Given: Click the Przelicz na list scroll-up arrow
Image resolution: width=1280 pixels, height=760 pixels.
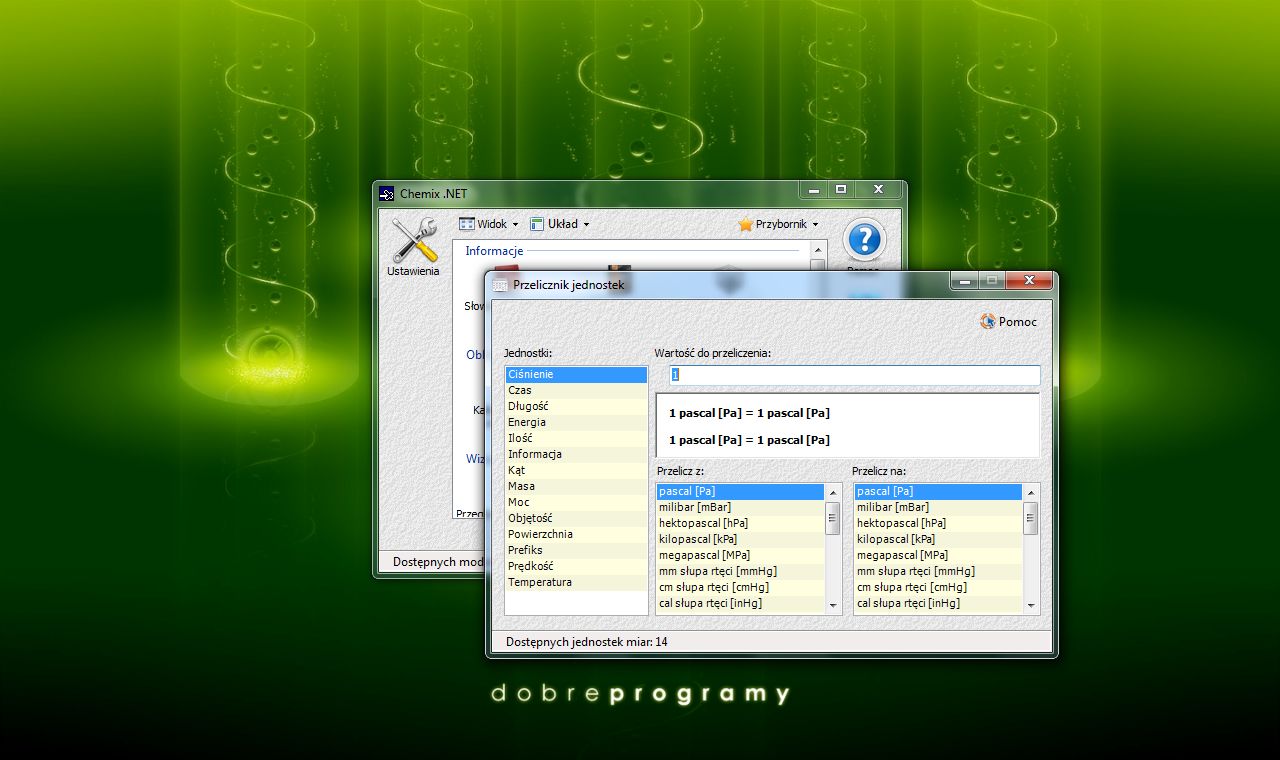Looking at the screenshot, I should tap(1031, 492).
